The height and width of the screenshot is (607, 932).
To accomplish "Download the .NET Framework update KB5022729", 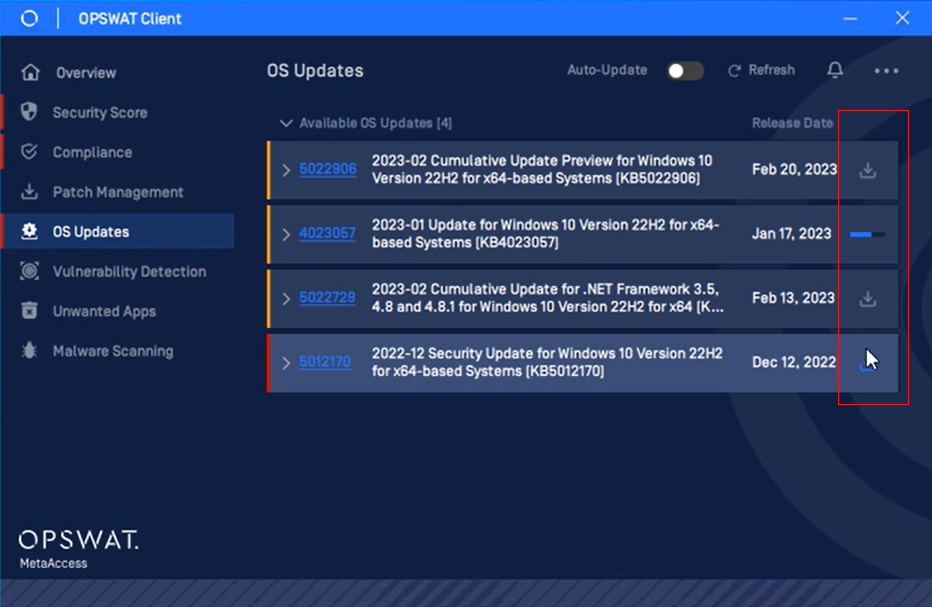I will coord(868,298).
